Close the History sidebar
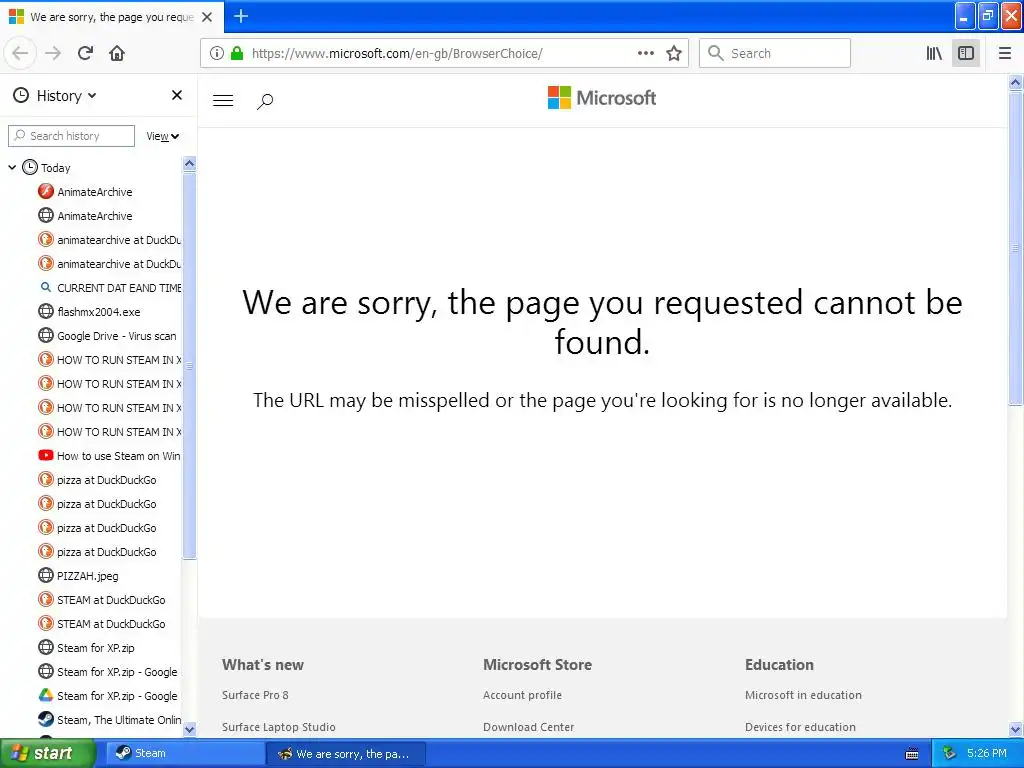 tap(176, 95)
